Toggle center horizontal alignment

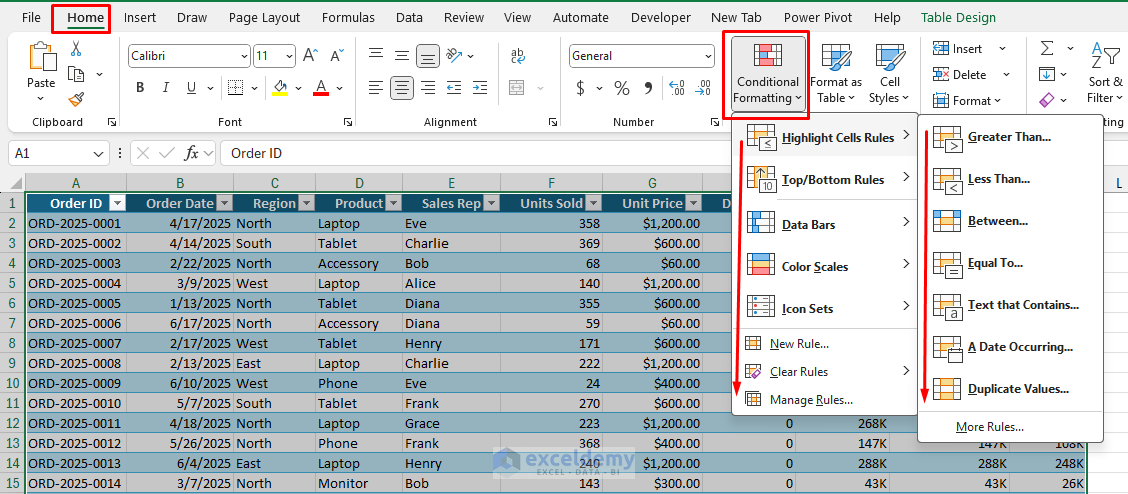402,88
